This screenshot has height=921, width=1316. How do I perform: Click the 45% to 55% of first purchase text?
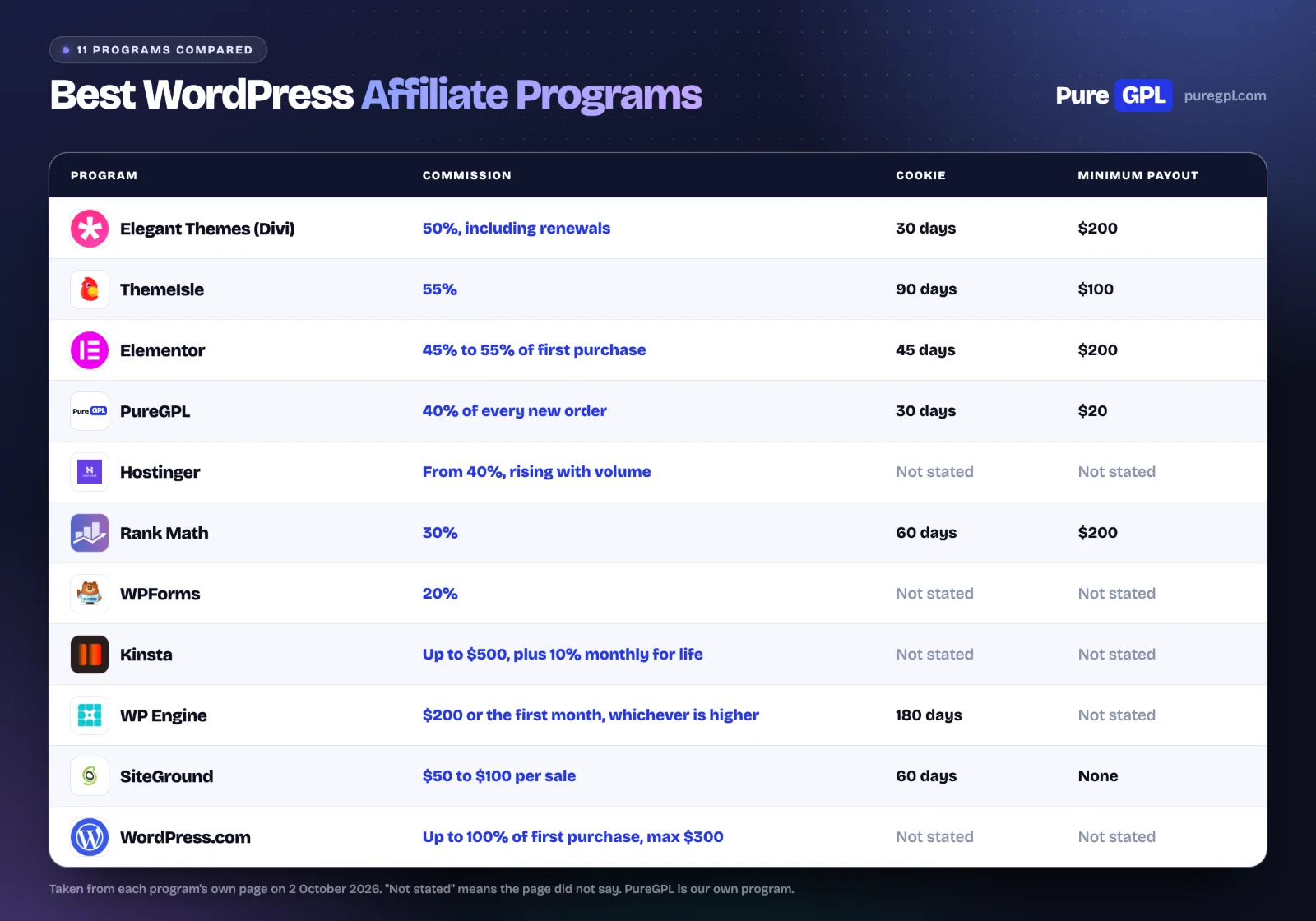[534, 350]
